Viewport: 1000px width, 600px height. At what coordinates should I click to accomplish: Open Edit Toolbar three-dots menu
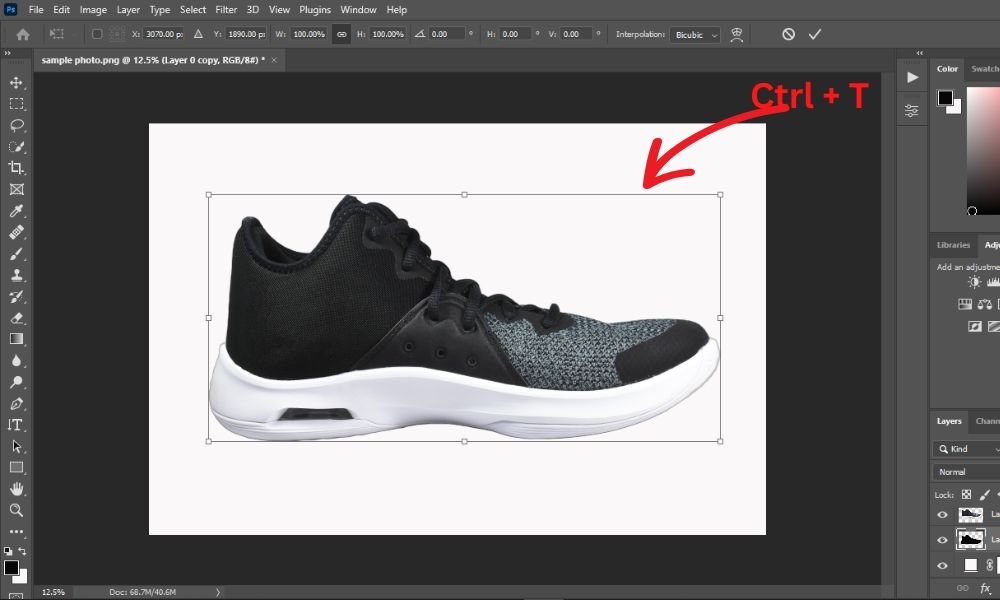coord(16,531)
